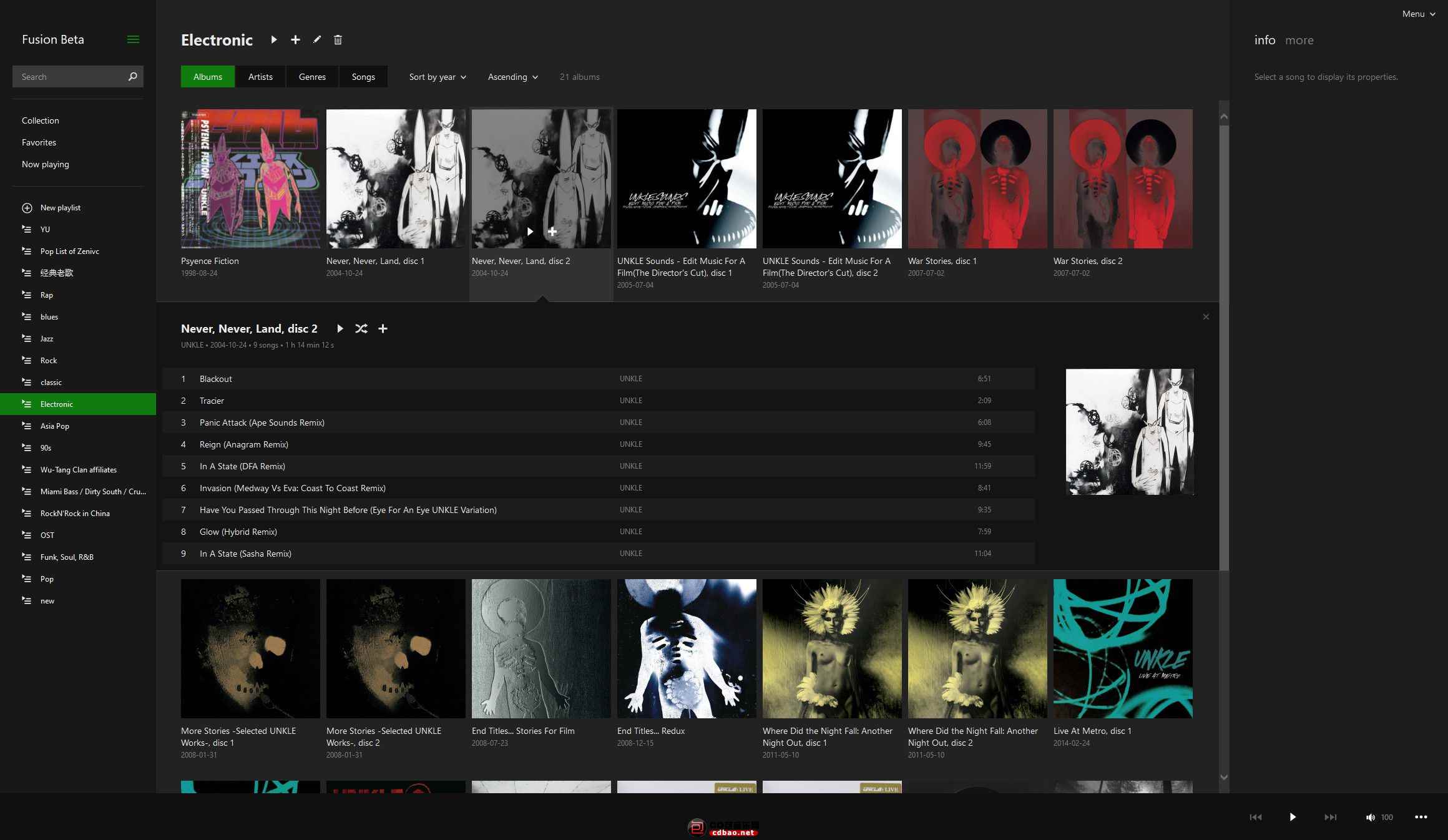Screen dimensions: 1448x840
Task: Select Glow (Hybrid Remix) track
Action: coord(599,532)
